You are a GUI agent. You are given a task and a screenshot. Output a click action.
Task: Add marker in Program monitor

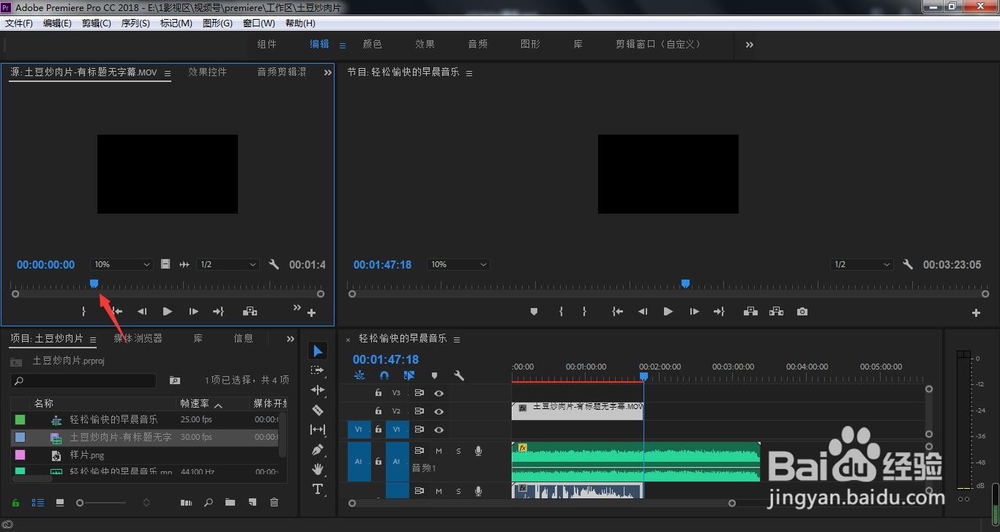[534, 311]
